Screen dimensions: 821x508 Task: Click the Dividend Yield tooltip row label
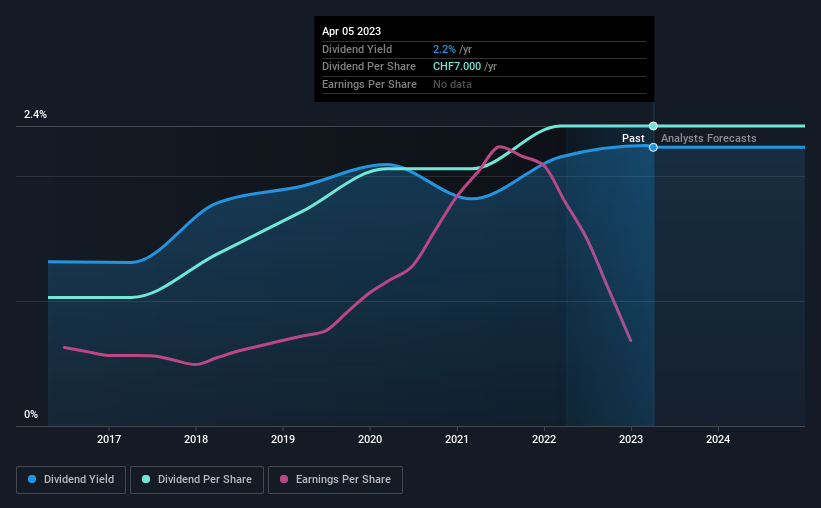pyautogui.click(x=357, y=49)
